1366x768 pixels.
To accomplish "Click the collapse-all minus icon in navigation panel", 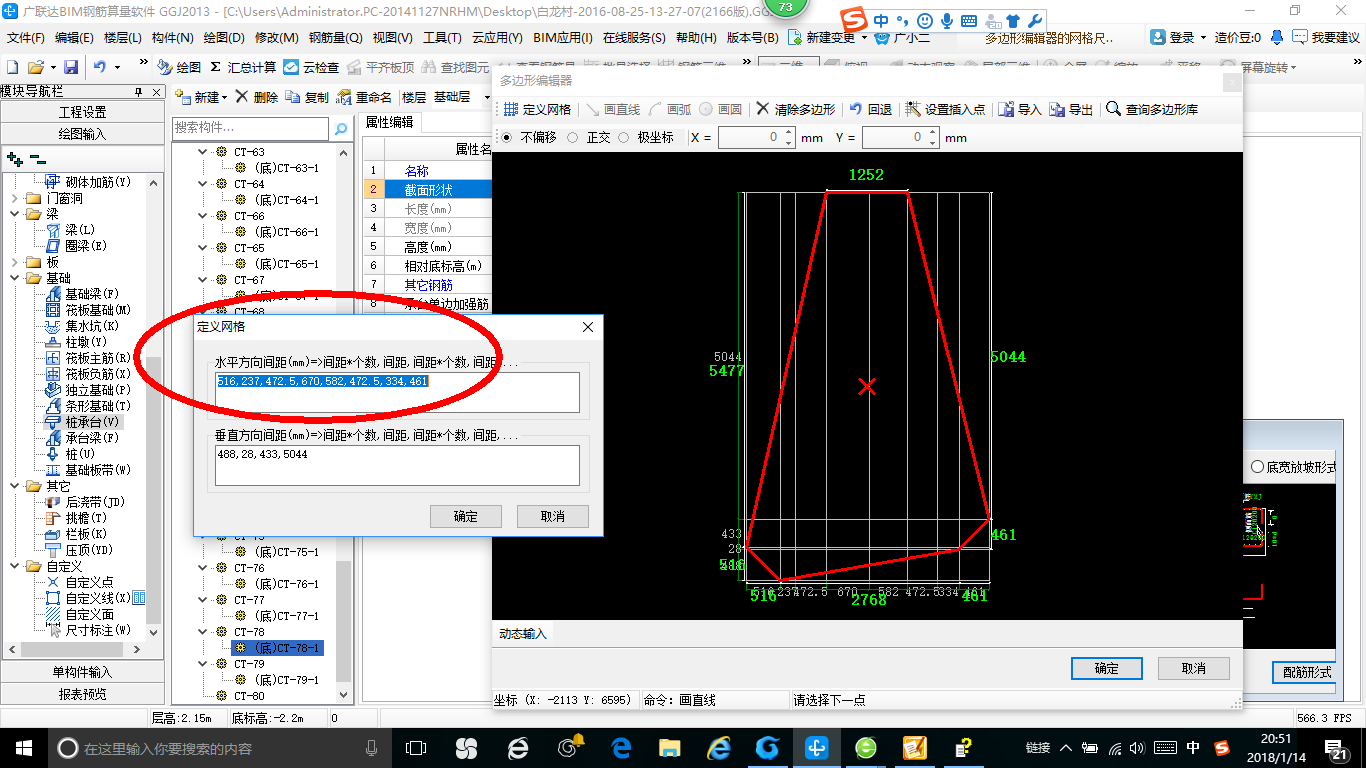I will pos(37,159).
